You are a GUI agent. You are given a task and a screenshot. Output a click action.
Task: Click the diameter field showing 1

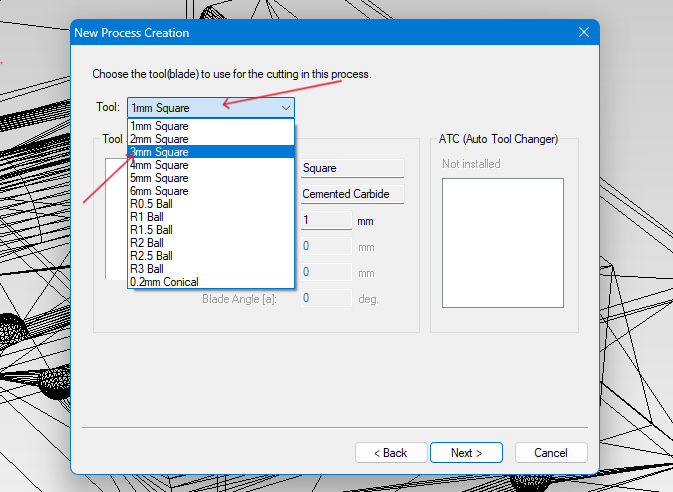click(x=326, y=220)
